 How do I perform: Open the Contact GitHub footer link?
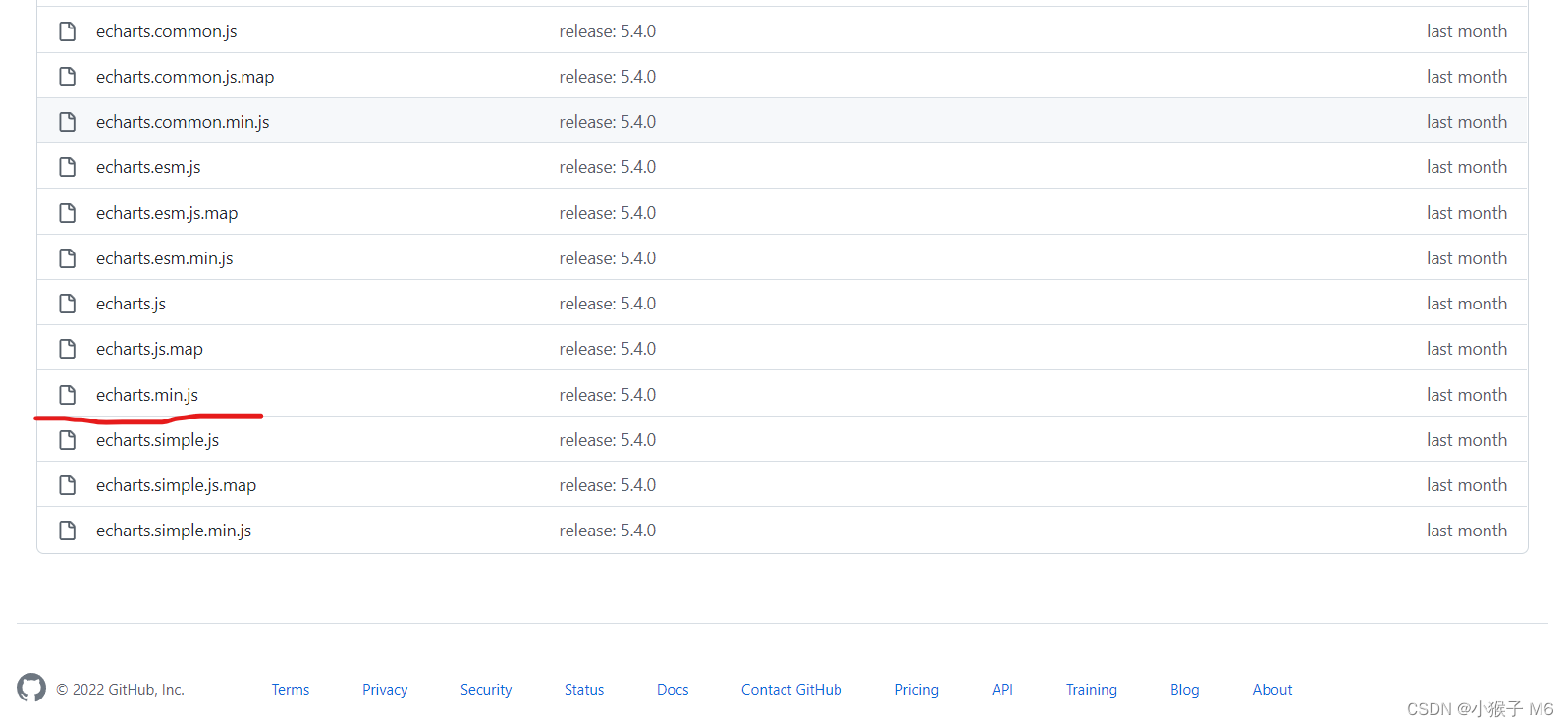coord(791,690)
